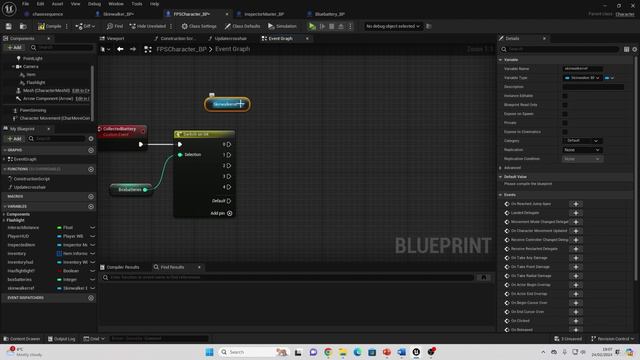Toggle Private checkbox
Screen dimensions: 640x360
click(x=565, y=122)
